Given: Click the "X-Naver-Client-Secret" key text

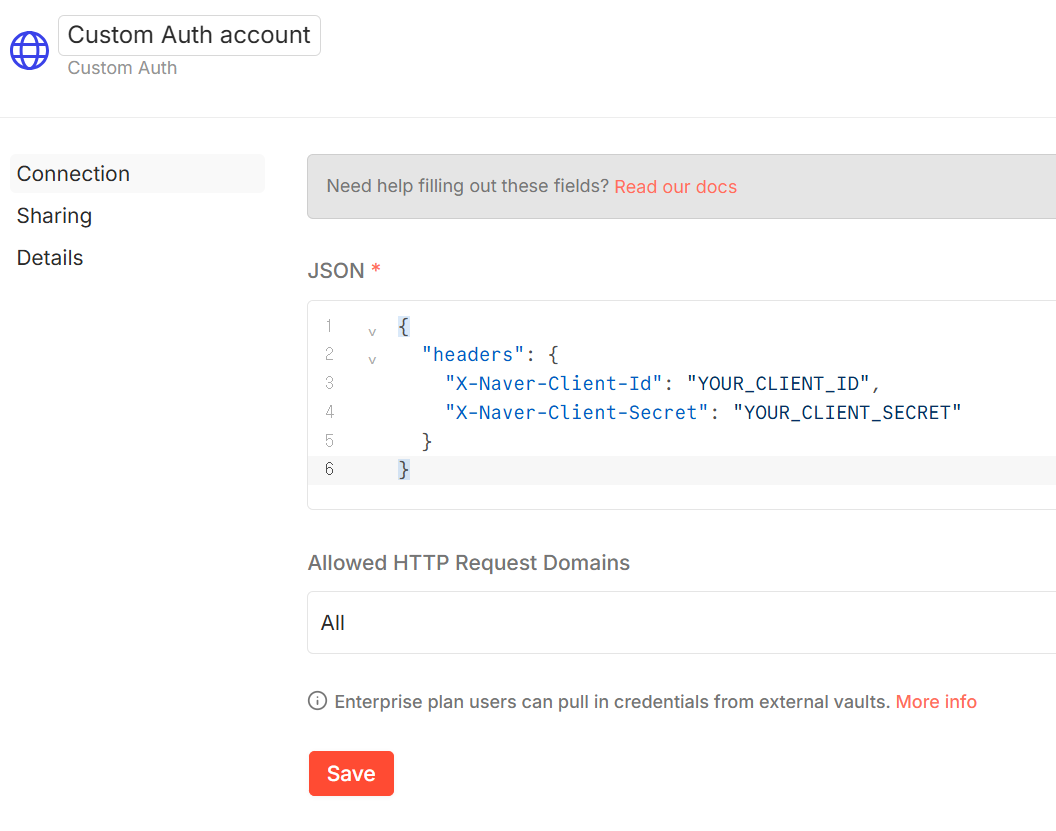Looking at the screenshot, I should coord(577,412).
